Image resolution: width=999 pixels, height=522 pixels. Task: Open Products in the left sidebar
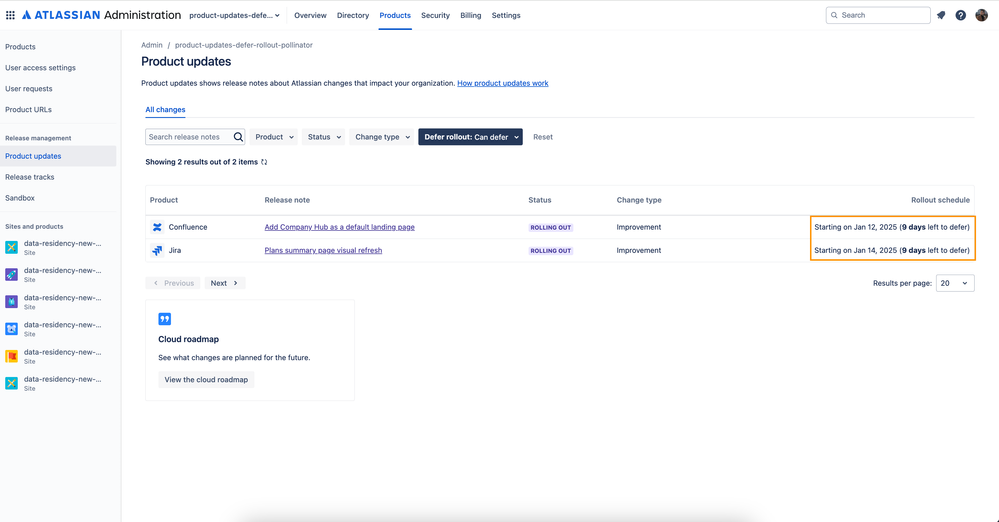pos(20,47)
